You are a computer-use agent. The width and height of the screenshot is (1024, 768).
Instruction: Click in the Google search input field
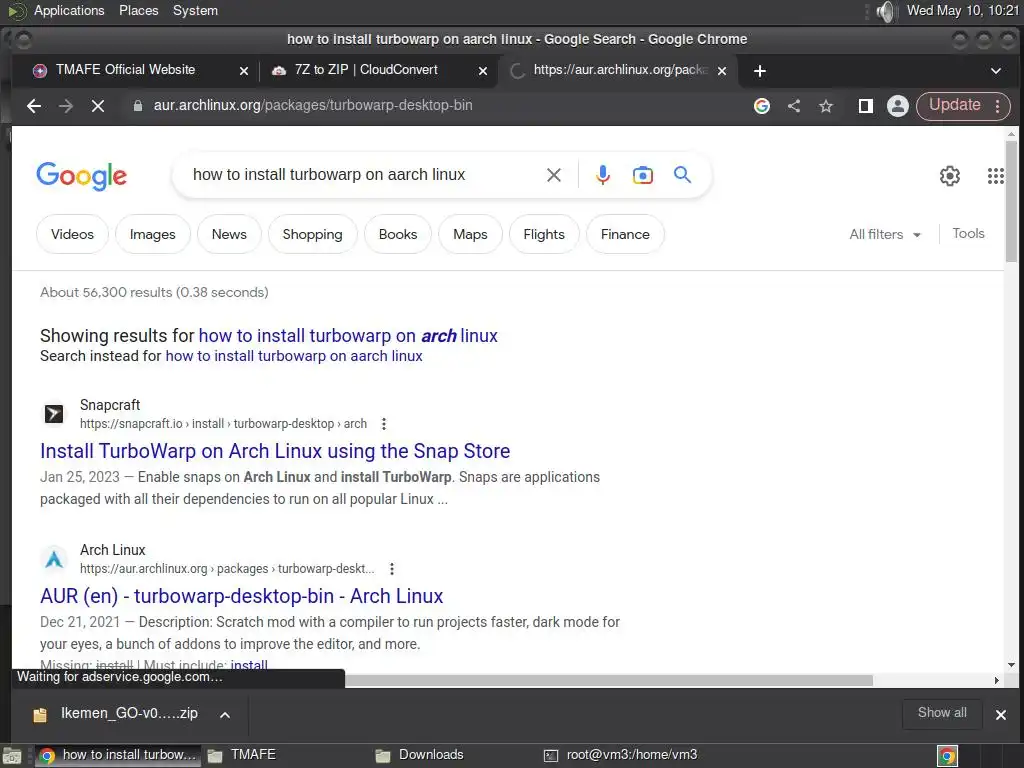pos(362,175)
